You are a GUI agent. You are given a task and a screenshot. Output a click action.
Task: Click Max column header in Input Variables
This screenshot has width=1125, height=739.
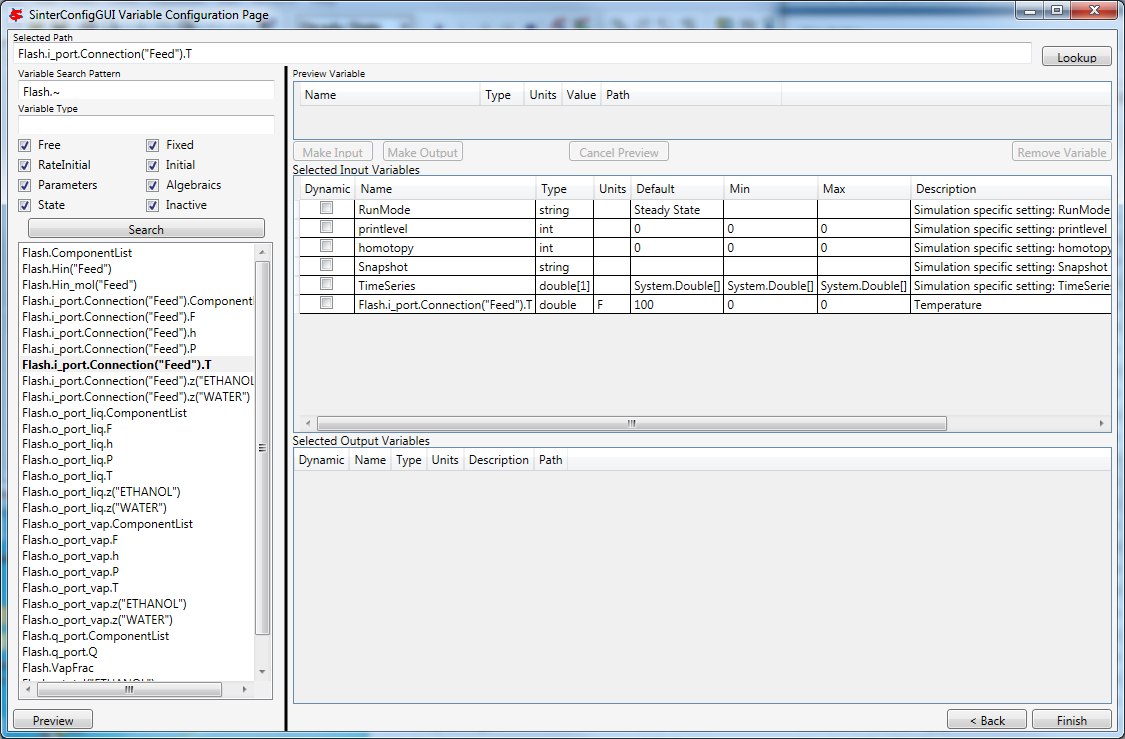pyautogui.click(x=864, y=189)
